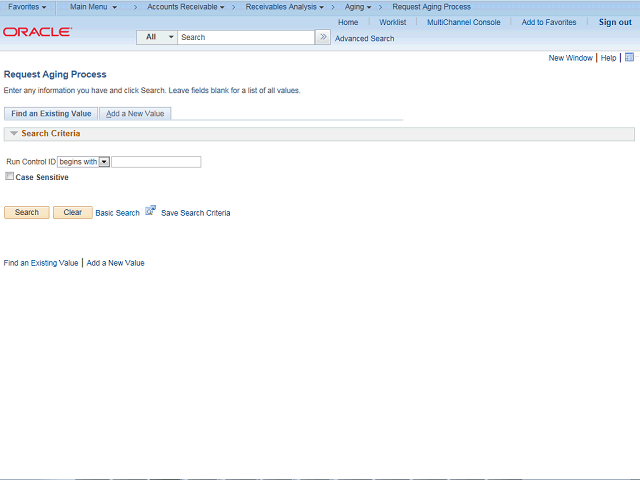Viewport: 640px width, 480px height.
Task: Open a New Window link
Action: tap(570, 58)
